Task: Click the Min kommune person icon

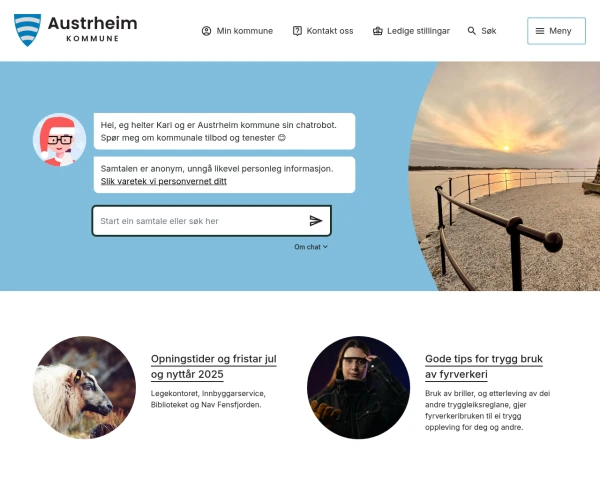Action: click(206, 31)
